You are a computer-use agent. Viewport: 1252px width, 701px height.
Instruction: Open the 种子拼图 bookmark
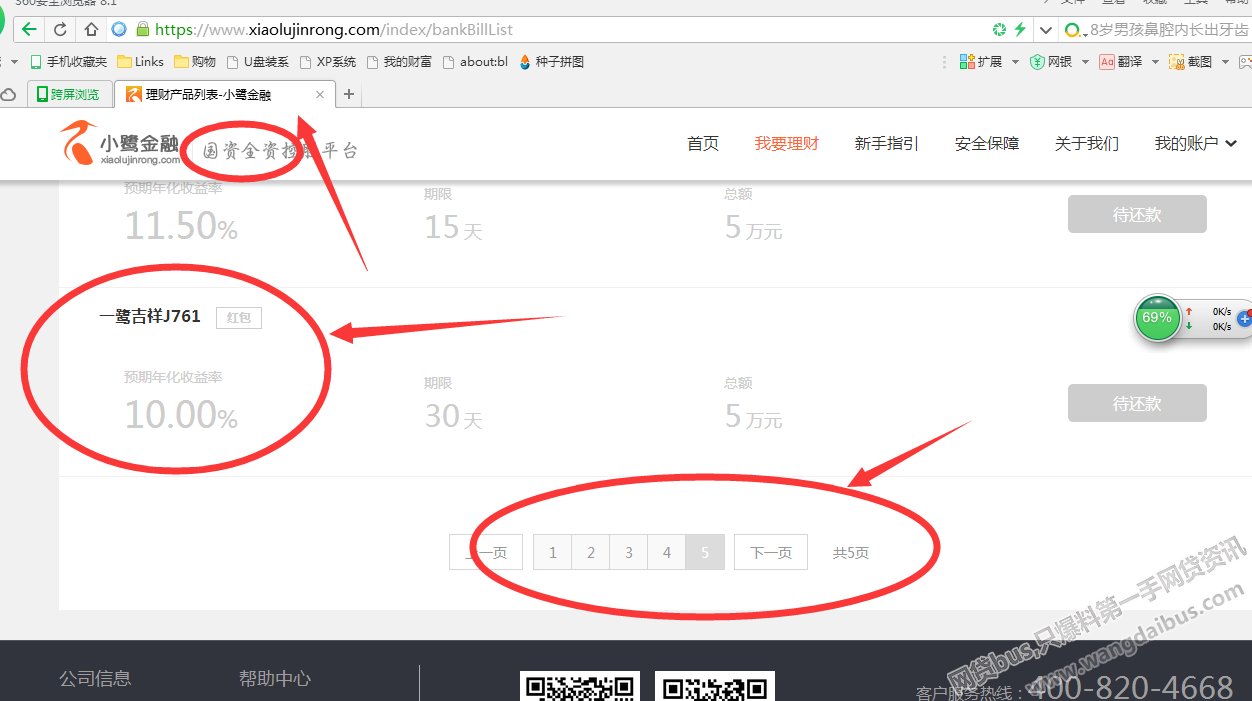click(551, 62)
